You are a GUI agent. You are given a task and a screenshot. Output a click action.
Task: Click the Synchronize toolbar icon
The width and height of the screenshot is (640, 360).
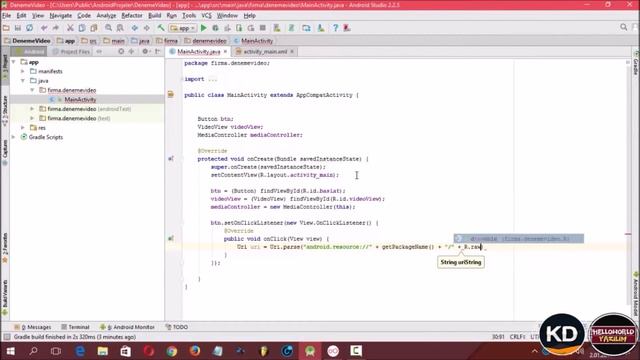coord(29,28)
